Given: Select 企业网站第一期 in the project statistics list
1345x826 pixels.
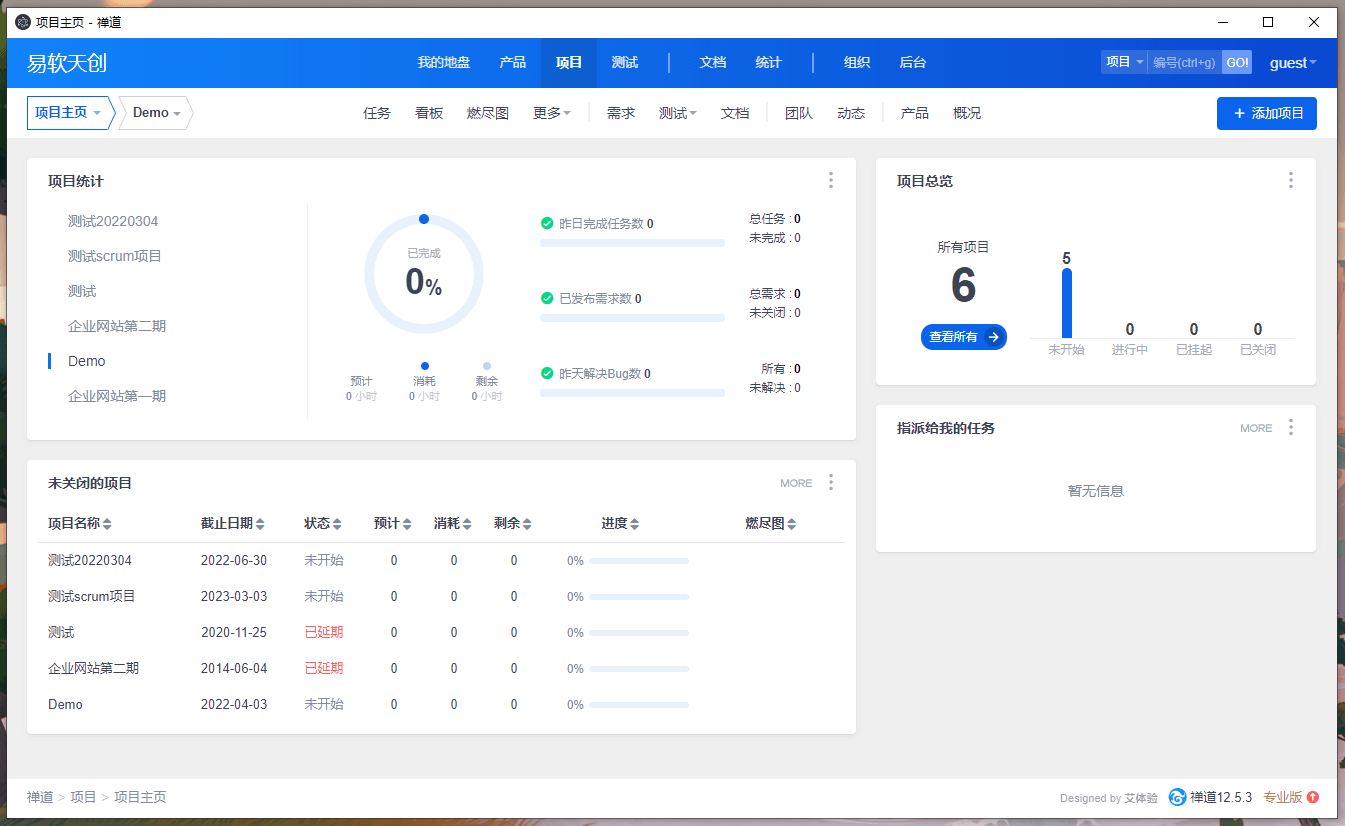Looking at the screenshot, I should (x=117, y=396).
